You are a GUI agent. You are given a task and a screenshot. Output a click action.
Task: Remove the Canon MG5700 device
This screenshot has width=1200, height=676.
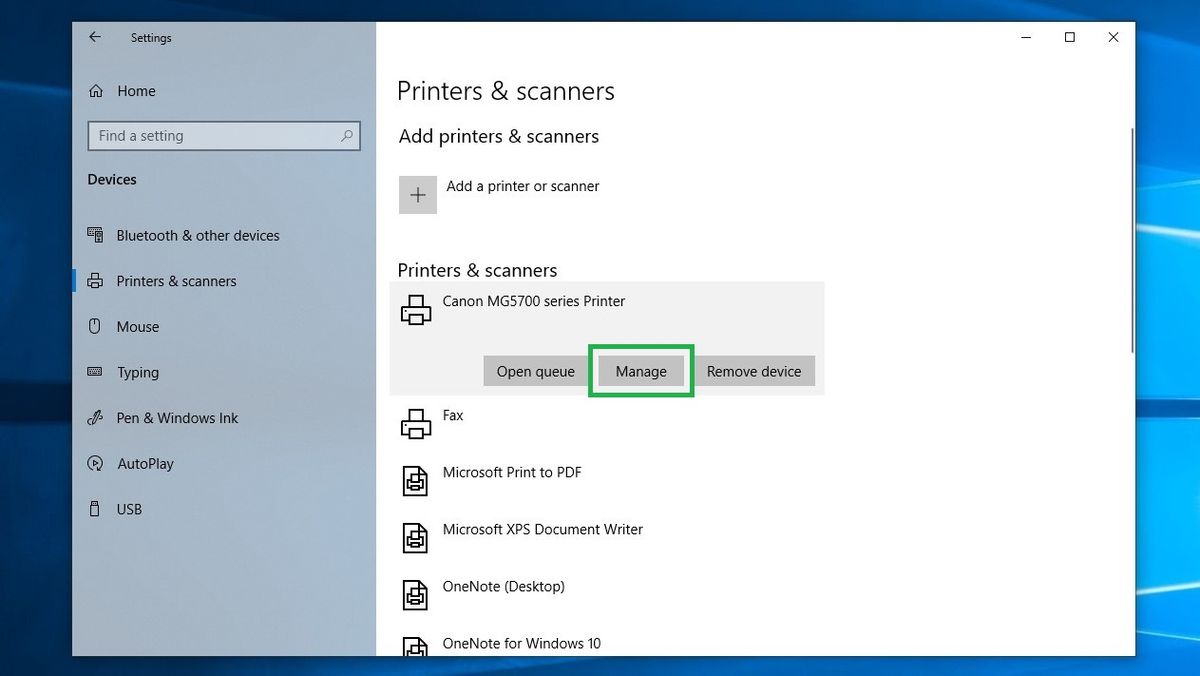pos(755,370)
